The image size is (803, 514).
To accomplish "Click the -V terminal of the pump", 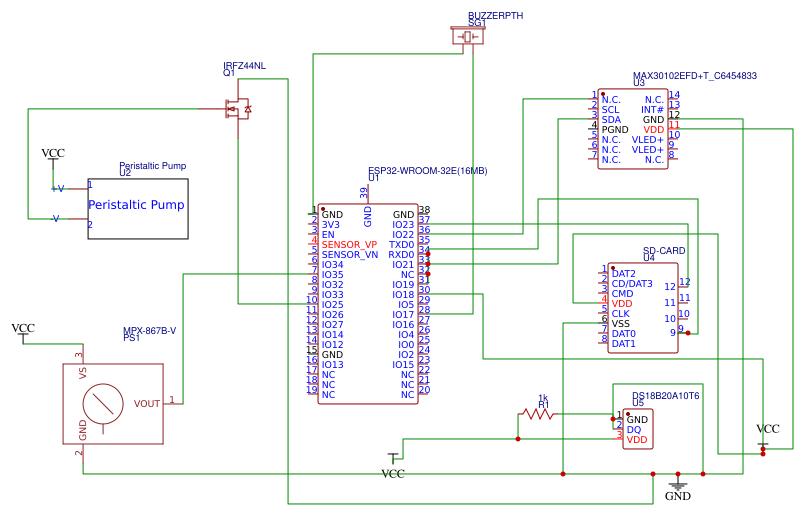I will (x=55, y=219).
